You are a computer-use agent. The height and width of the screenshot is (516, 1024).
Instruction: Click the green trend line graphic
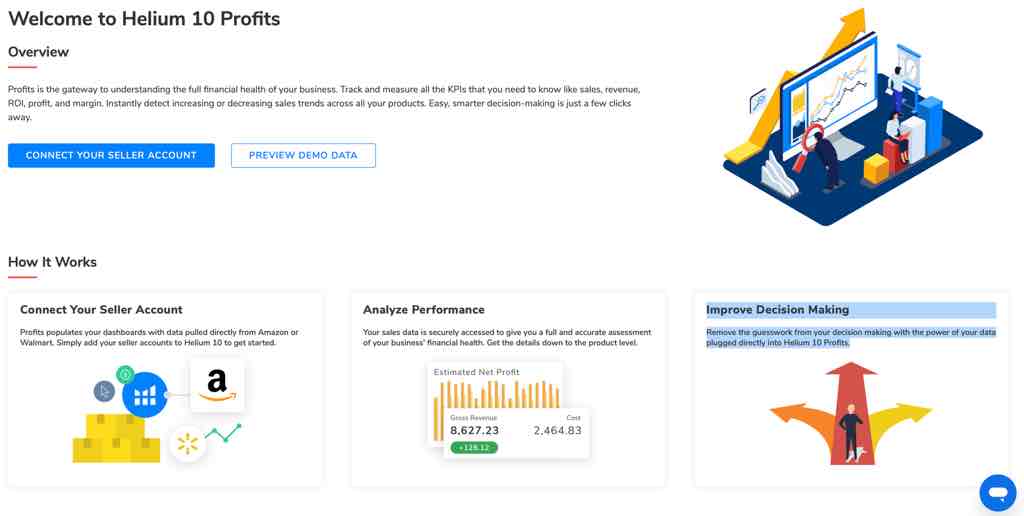[223, 432]
